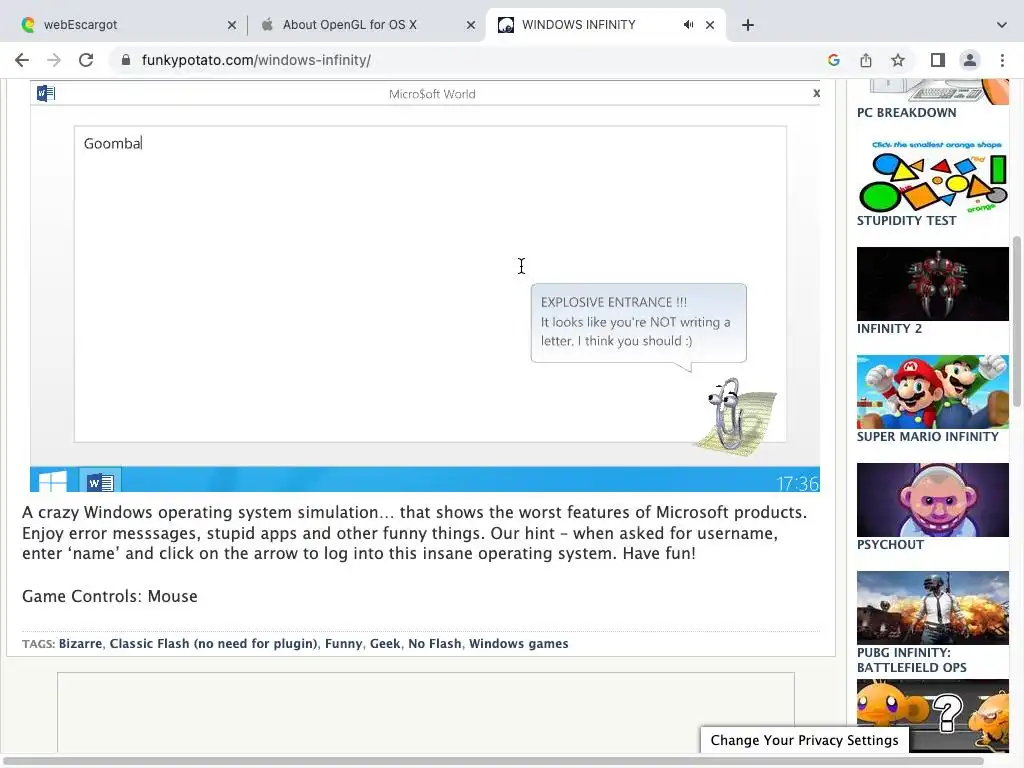This screenshot has width=1024, height=768.
Task: Close the Micro$oft World window
Action: [x=816, y=93]
